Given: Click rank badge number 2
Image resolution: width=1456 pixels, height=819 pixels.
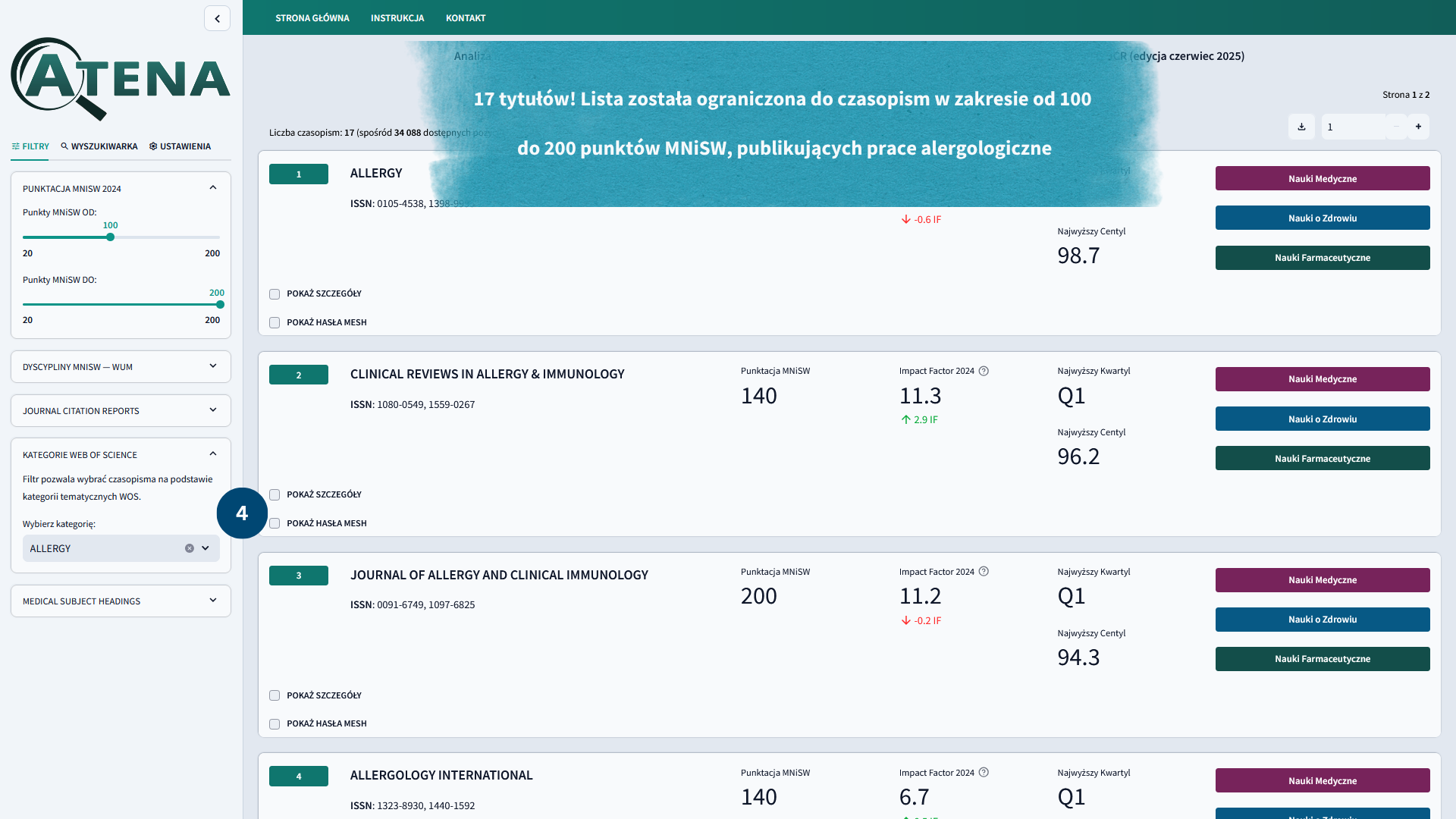Looking at the screenshot, I should [x=299, y=375].
